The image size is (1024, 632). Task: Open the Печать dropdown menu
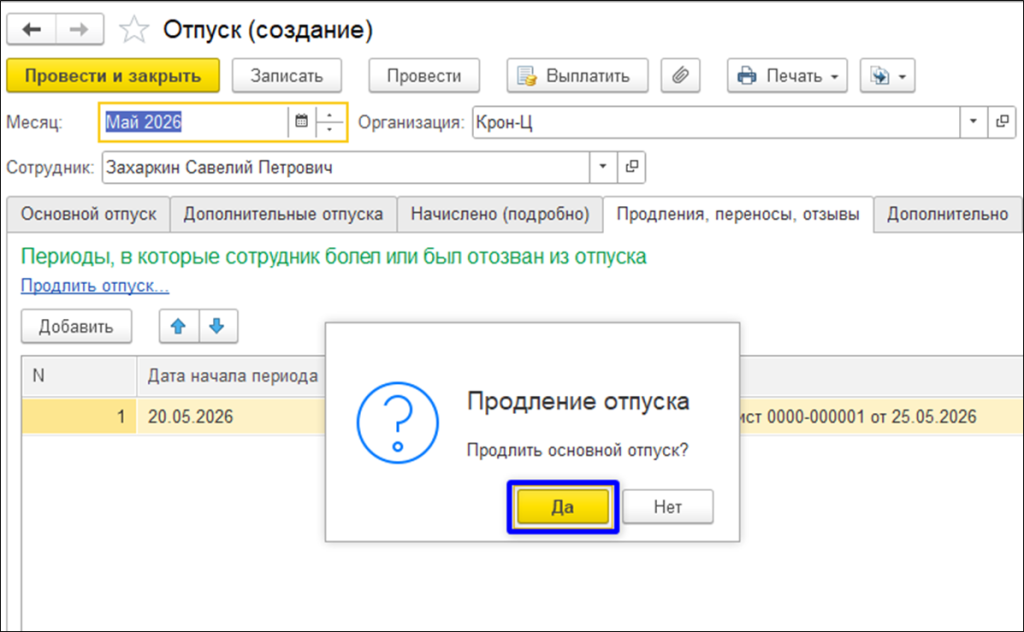[787, 76]
